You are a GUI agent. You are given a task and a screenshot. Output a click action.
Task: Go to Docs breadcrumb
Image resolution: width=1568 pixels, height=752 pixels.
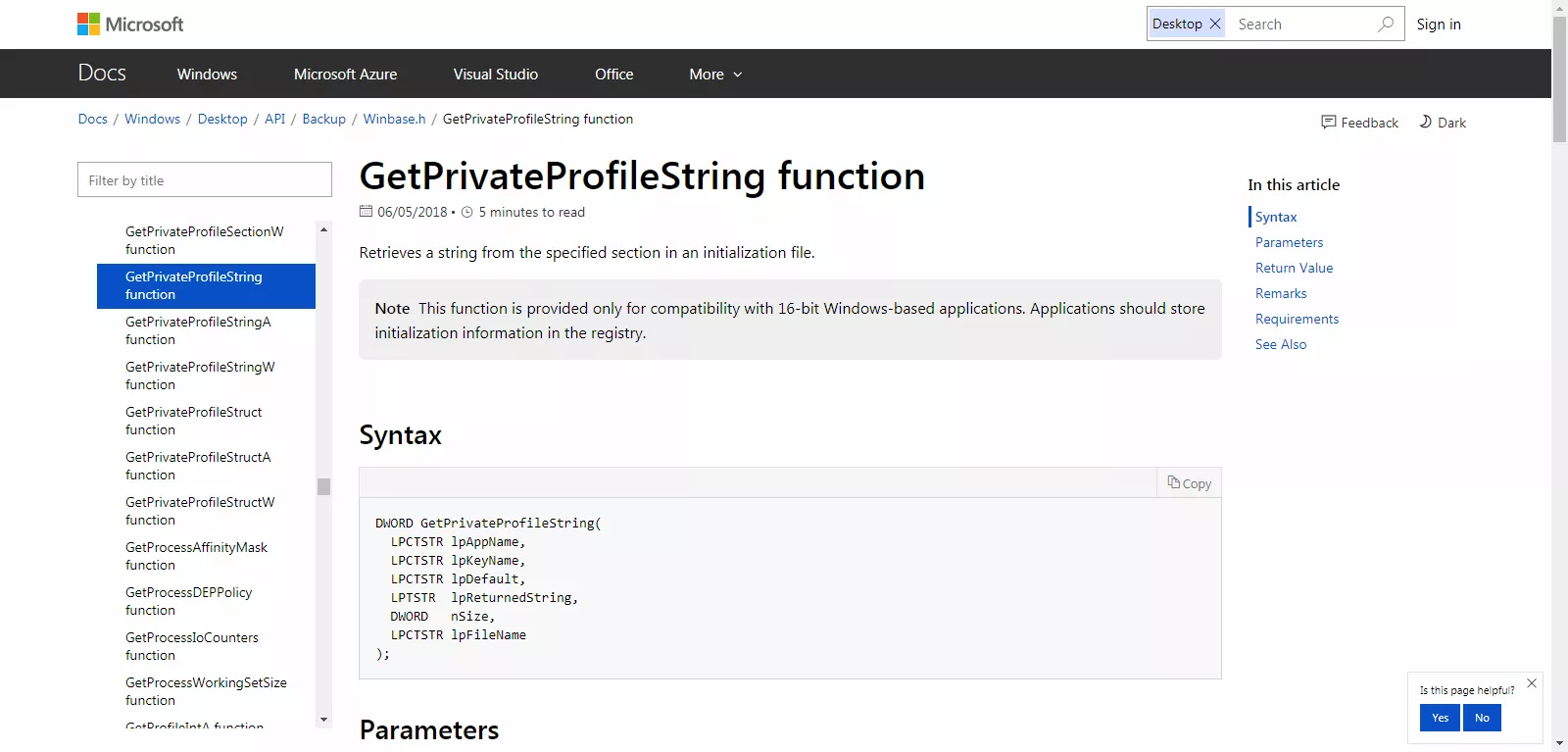tap(93, 119)
